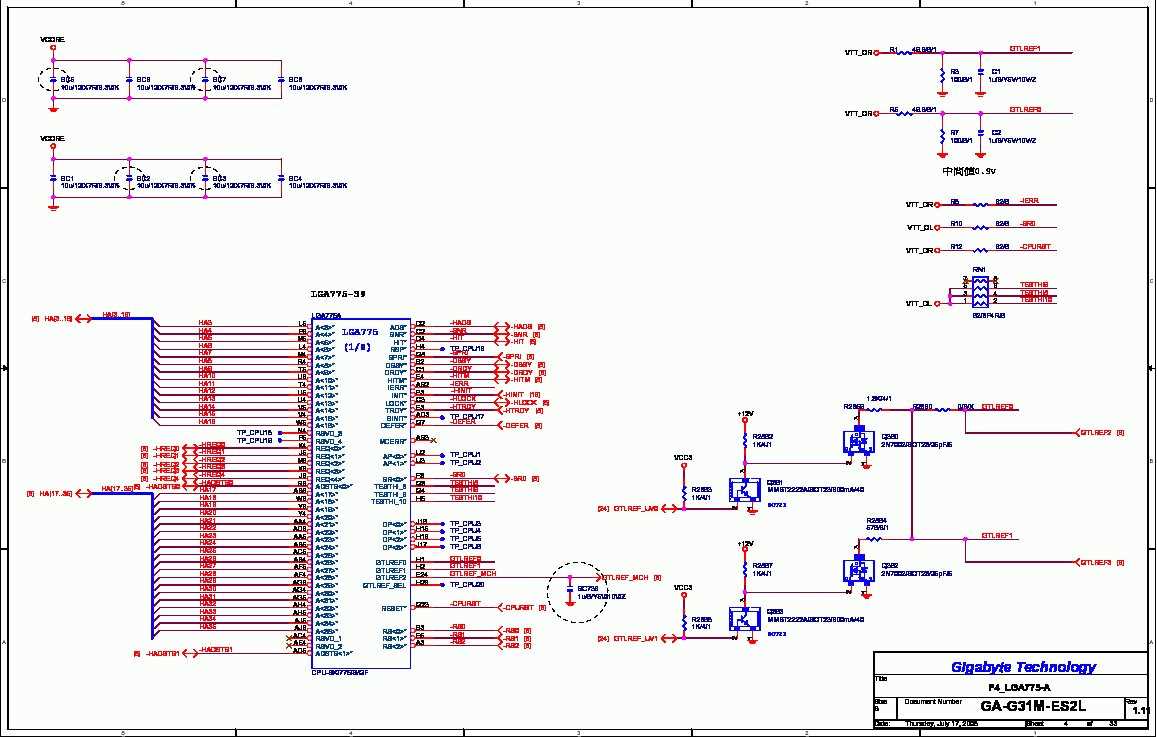Click the Q260 MOSFET symbol
The image size is (1157, 737).
tap(857, 441)
